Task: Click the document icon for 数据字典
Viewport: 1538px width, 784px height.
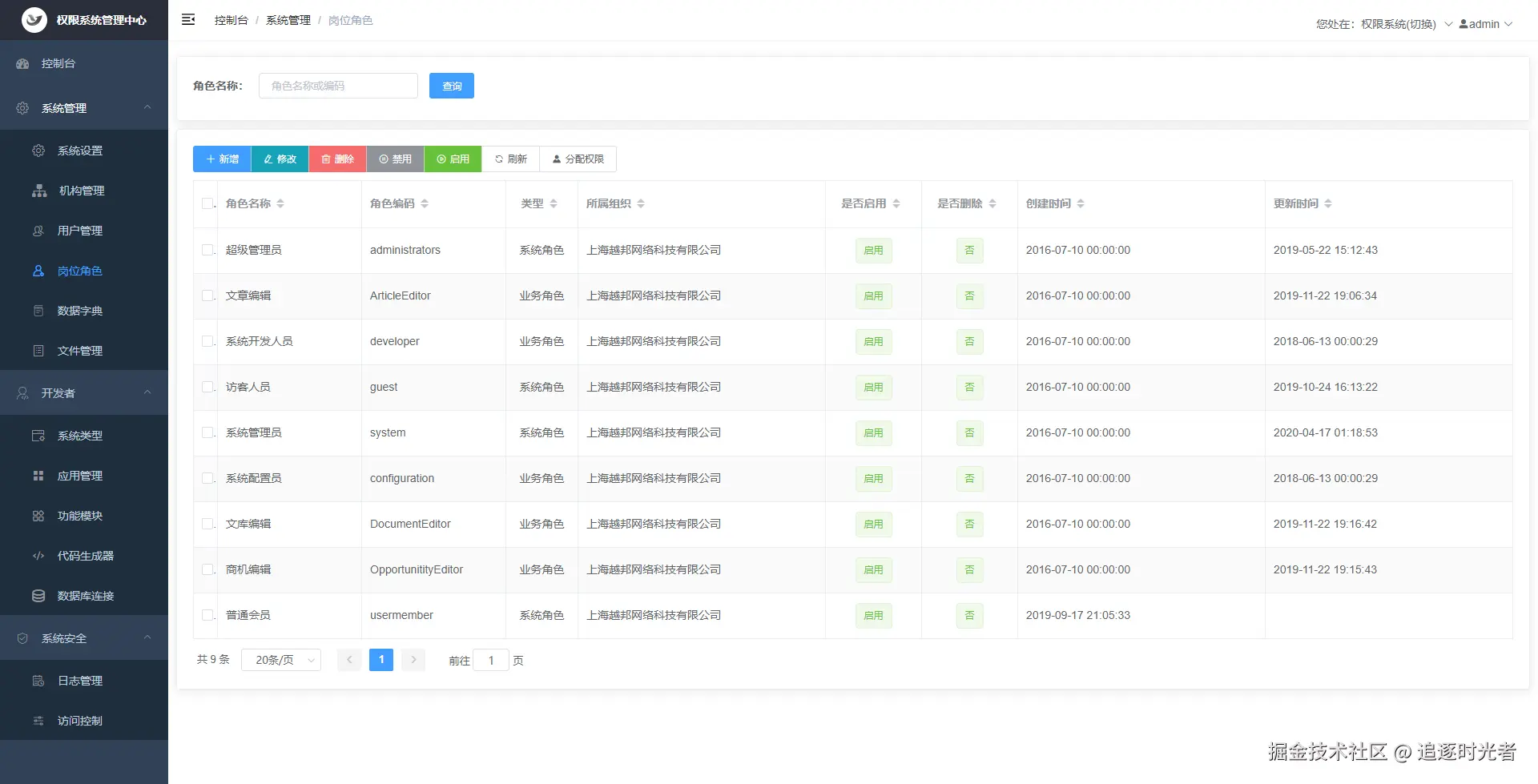Action: pos(38,311)
